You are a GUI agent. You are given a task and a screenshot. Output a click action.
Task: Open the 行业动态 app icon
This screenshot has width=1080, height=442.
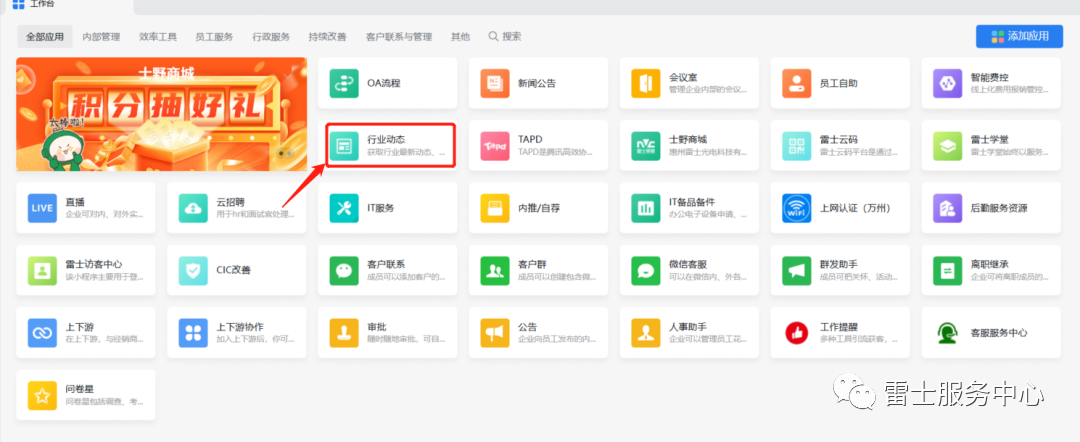(342, 146)
